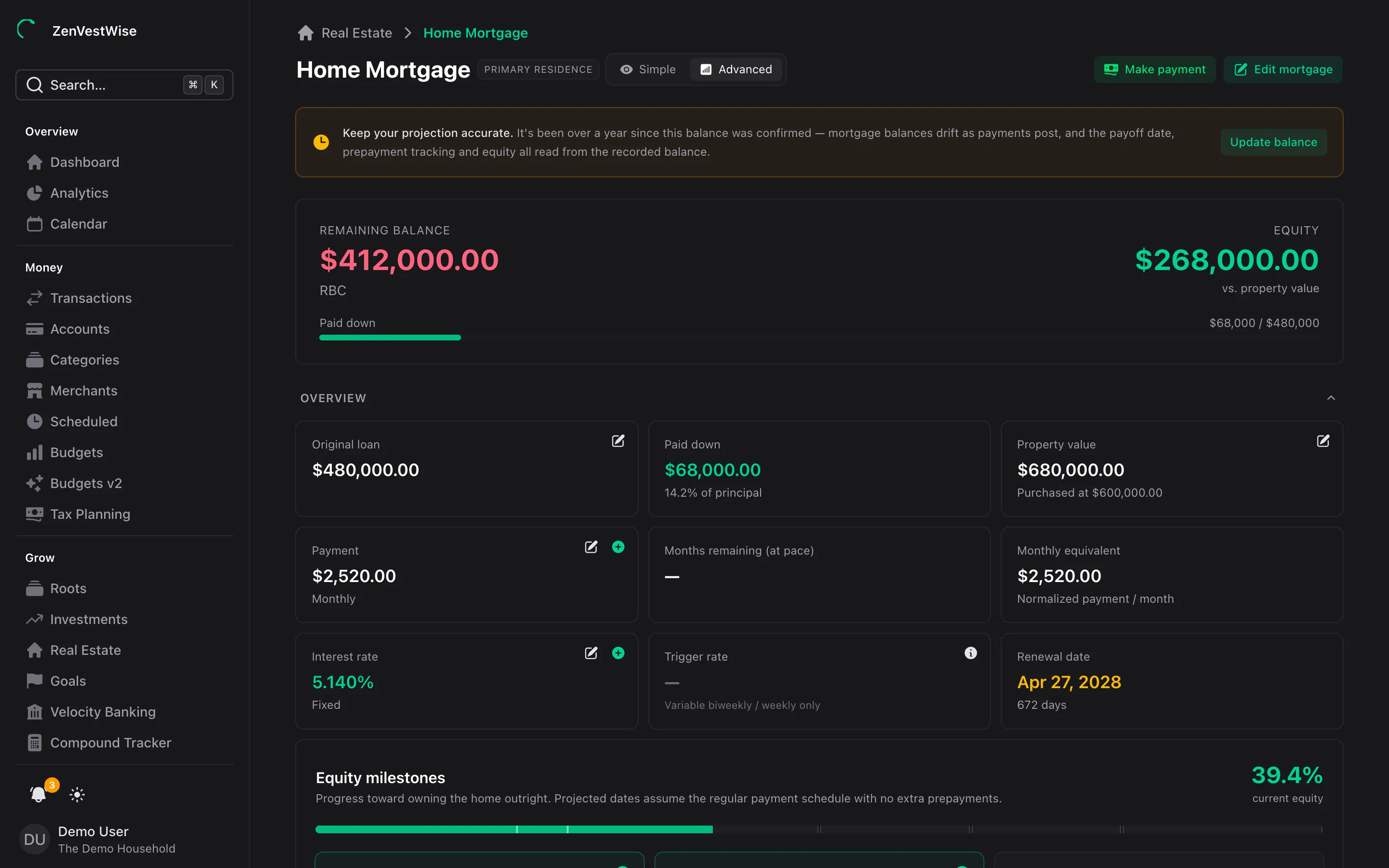Click Edit mortgage button
The height and width of the screenshot is (868, 1389).
(1283, 69)
